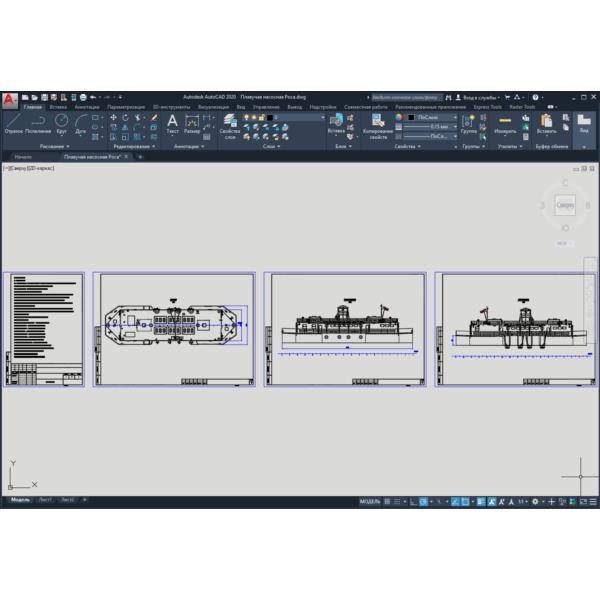Select the Отрезок line tool
This screenshot has height=600, width=600.
13,124
